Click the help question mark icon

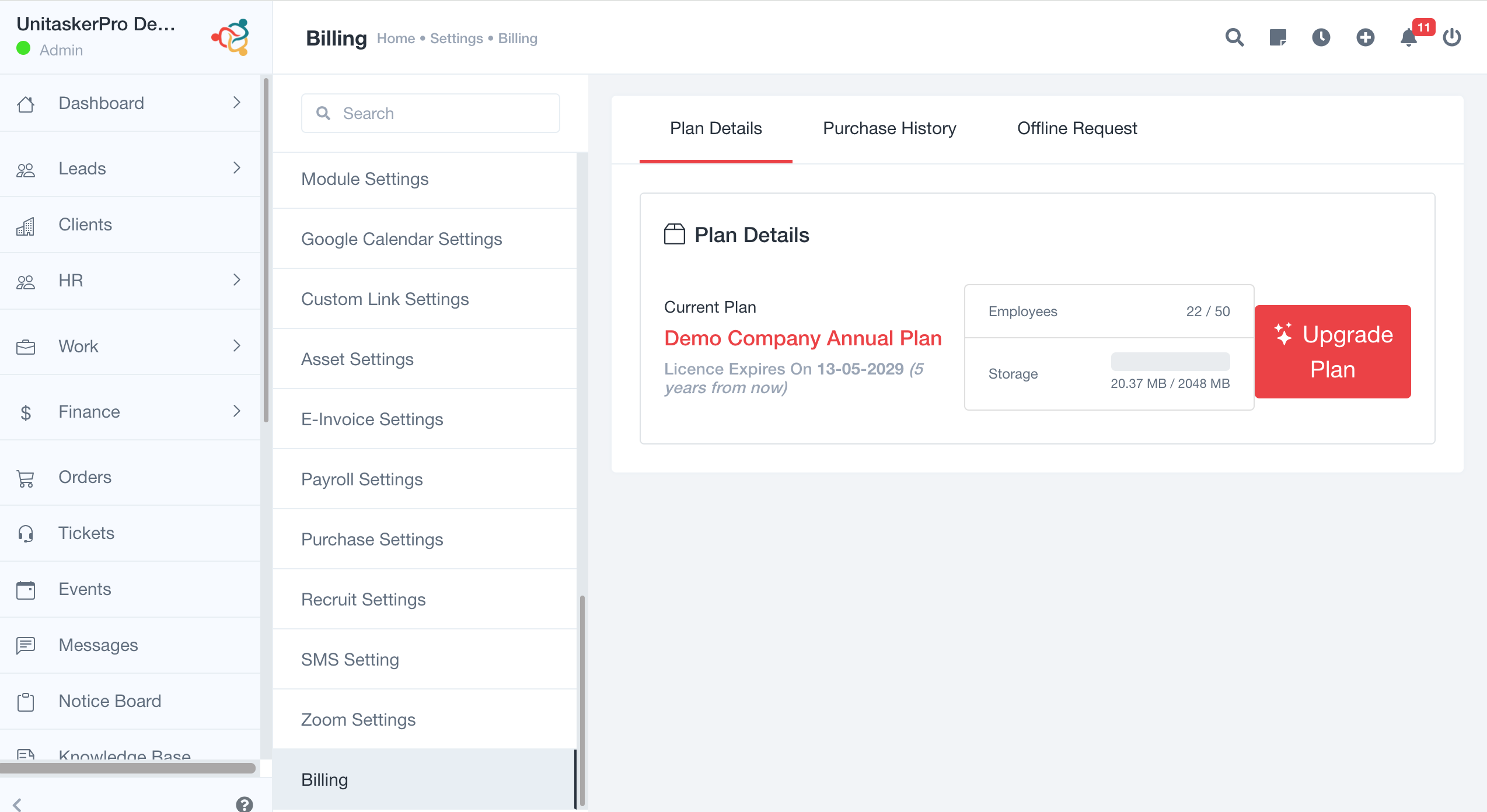click(245, 804)
